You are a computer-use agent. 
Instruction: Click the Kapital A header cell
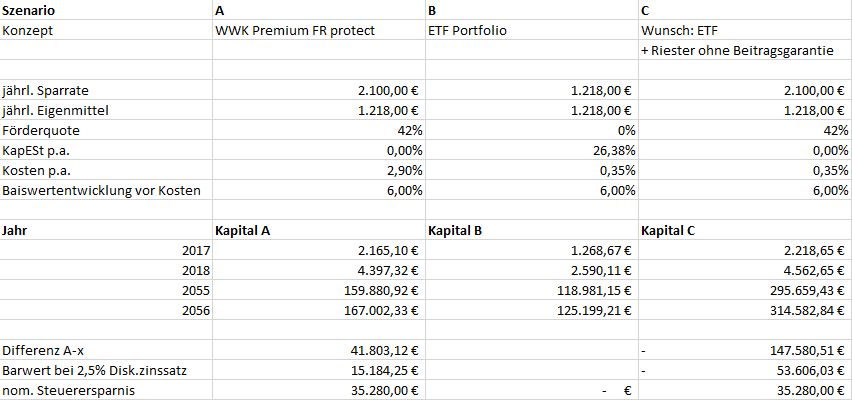243,230
